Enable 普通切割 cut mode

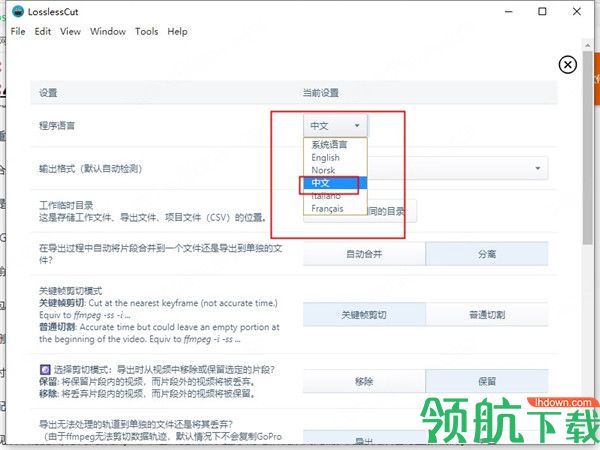(x=487, y=315)
